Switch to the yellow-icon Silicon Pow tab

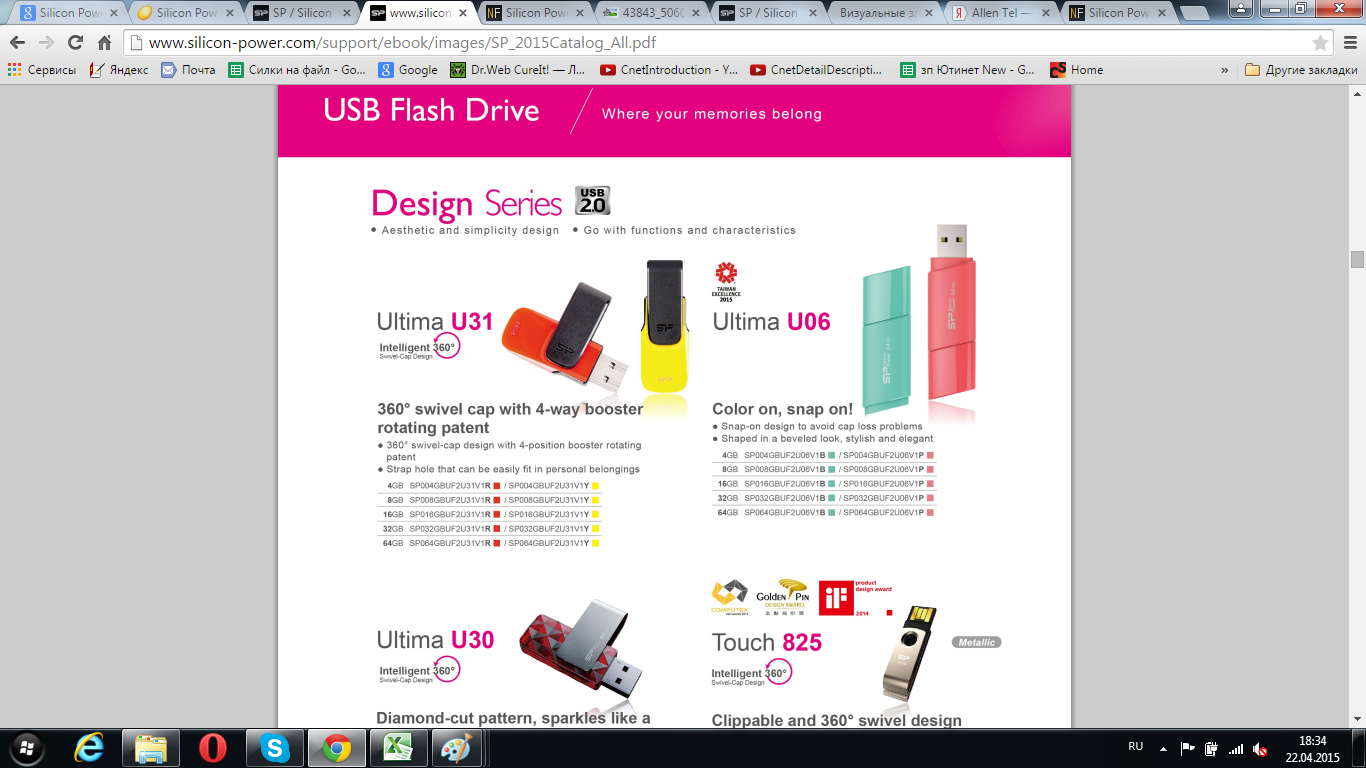click(x=186, y=13)
